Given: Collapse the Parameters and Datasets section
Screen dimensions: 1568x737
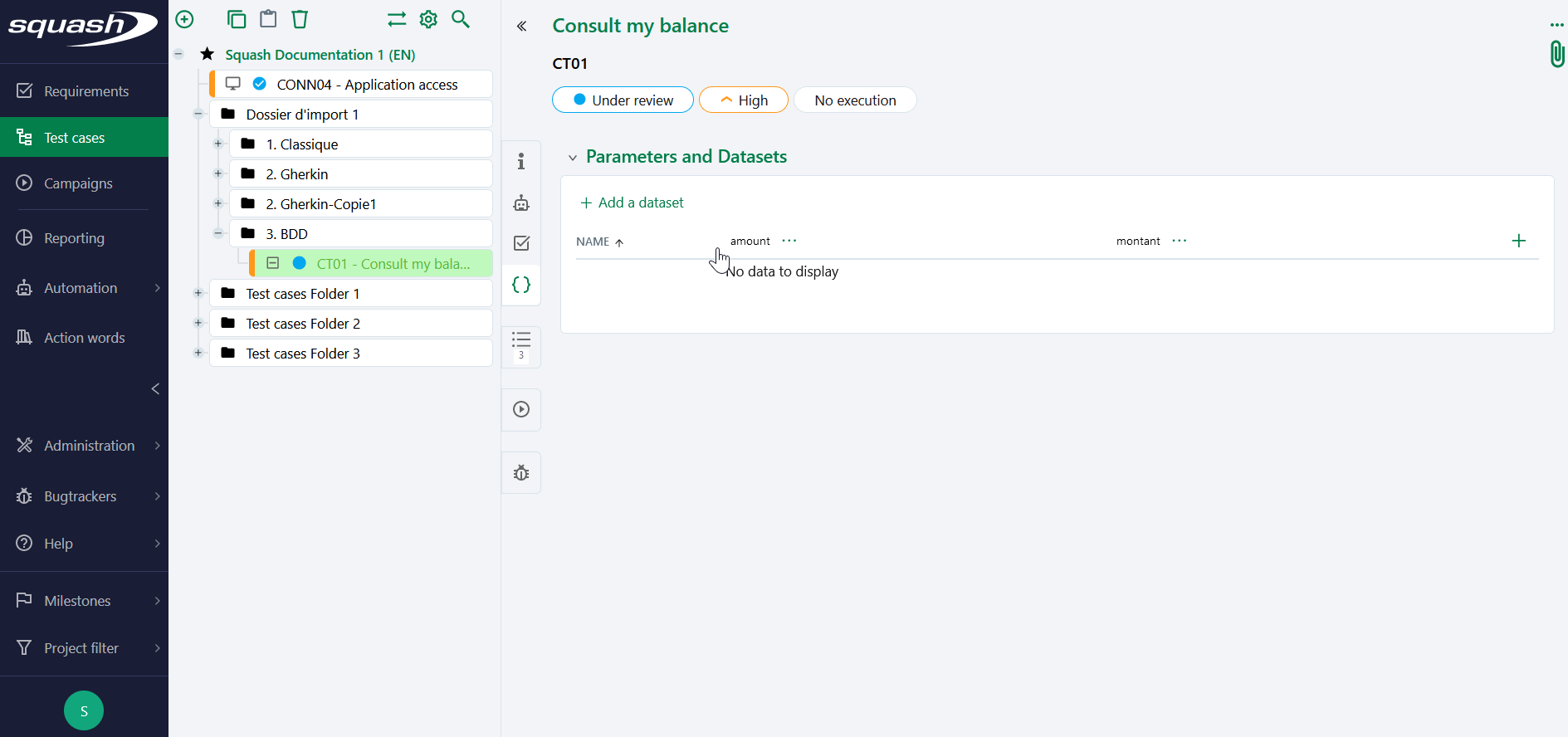Looking at the screenshot, I should (x=573, y=158).
